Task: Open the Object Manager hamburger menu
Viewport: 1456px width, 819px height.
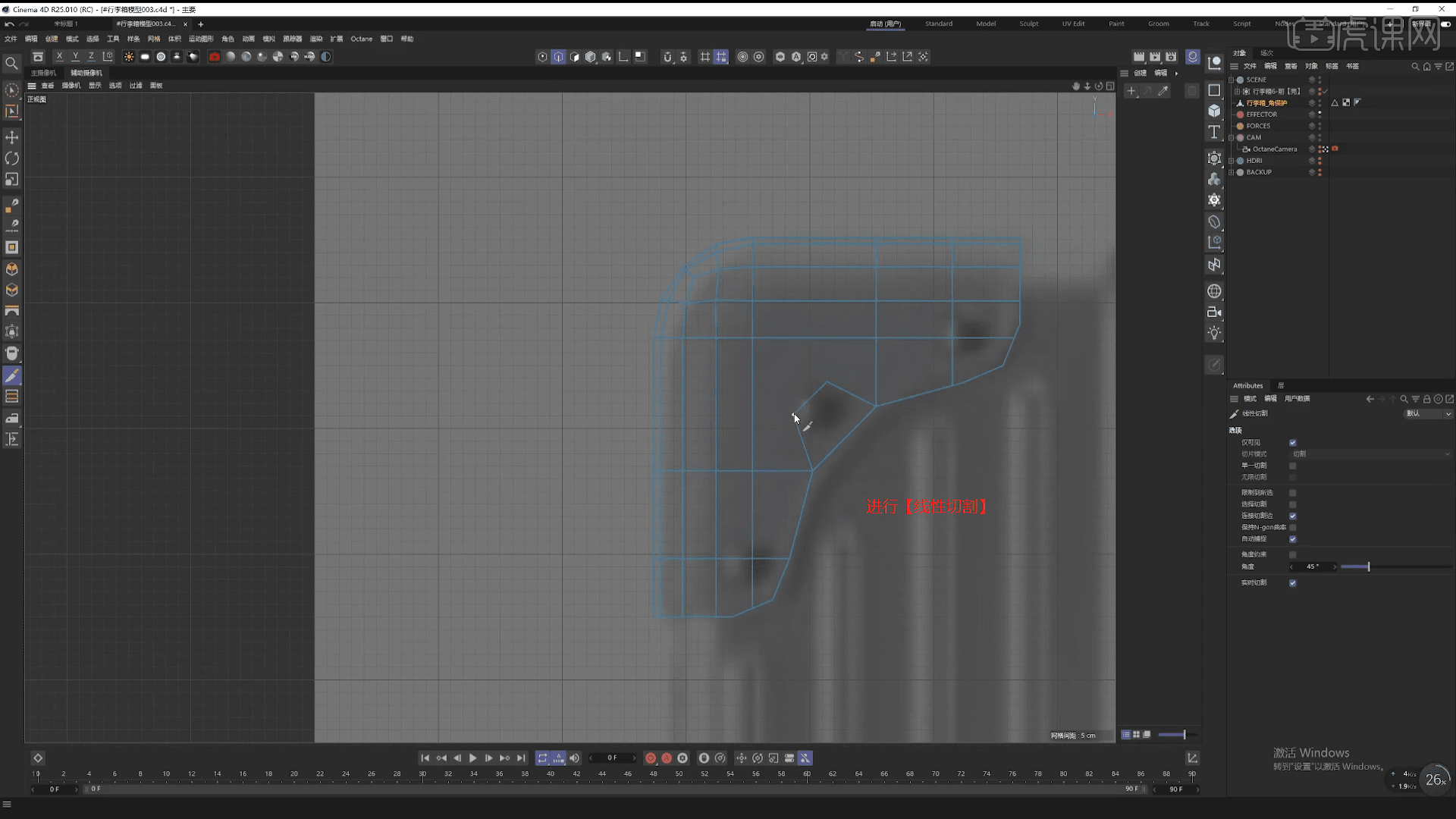Action: (1234, 67)
